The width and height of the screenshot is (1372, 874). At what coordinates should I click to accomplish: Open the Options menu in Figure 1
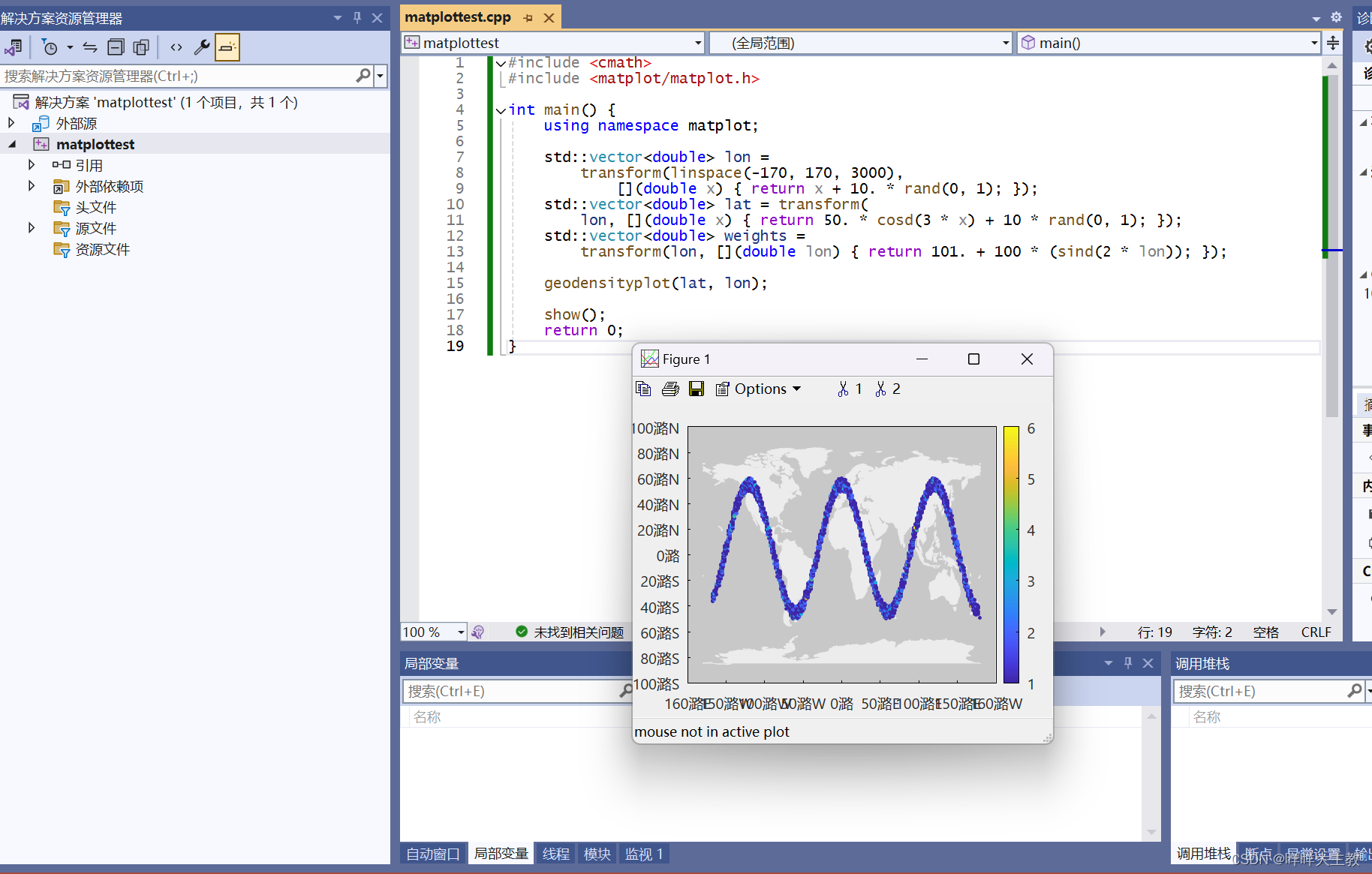(758, 389)
